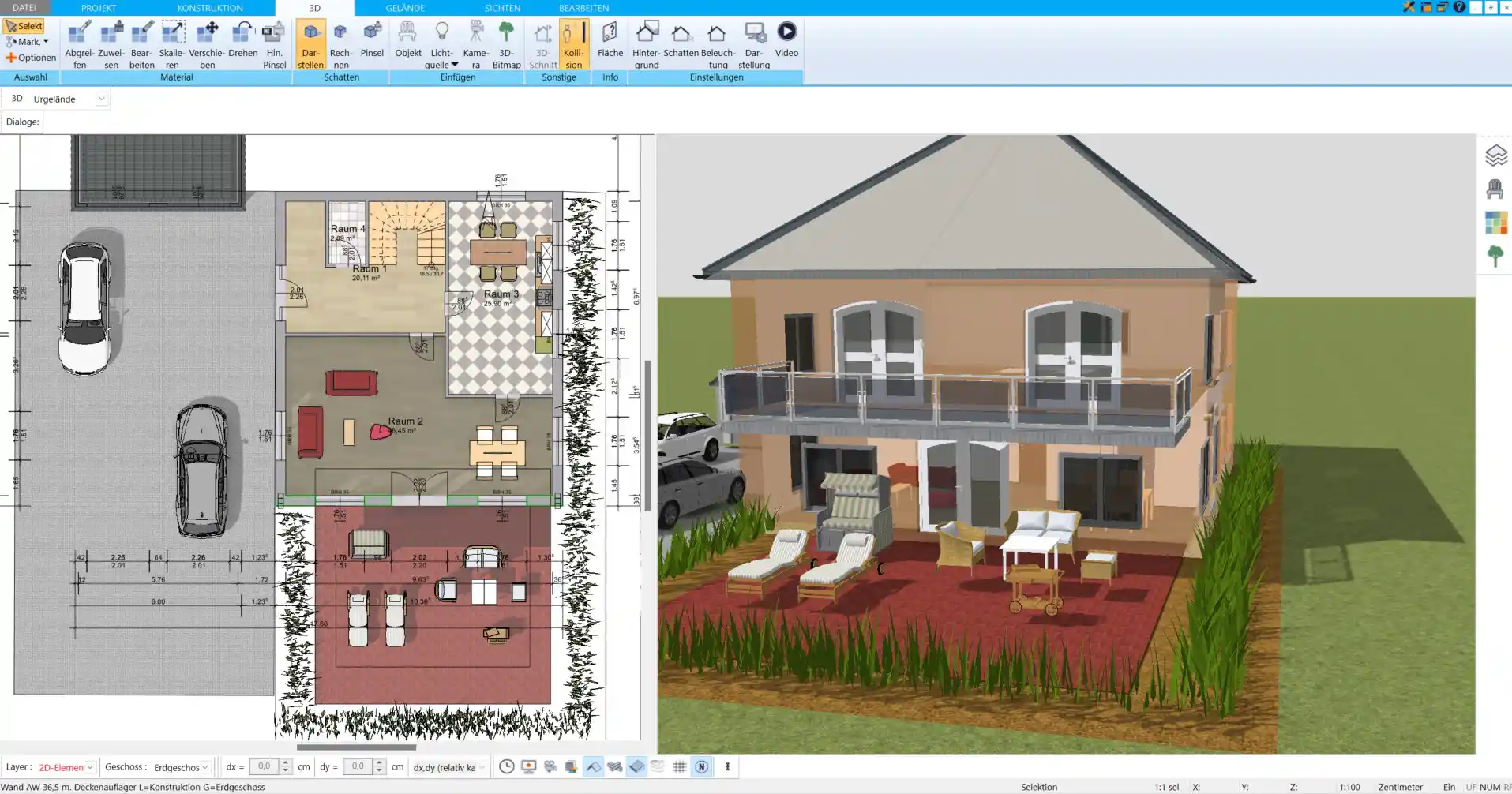
Task: Toggle the north arrow N icon
Action: tap(701, 766)
